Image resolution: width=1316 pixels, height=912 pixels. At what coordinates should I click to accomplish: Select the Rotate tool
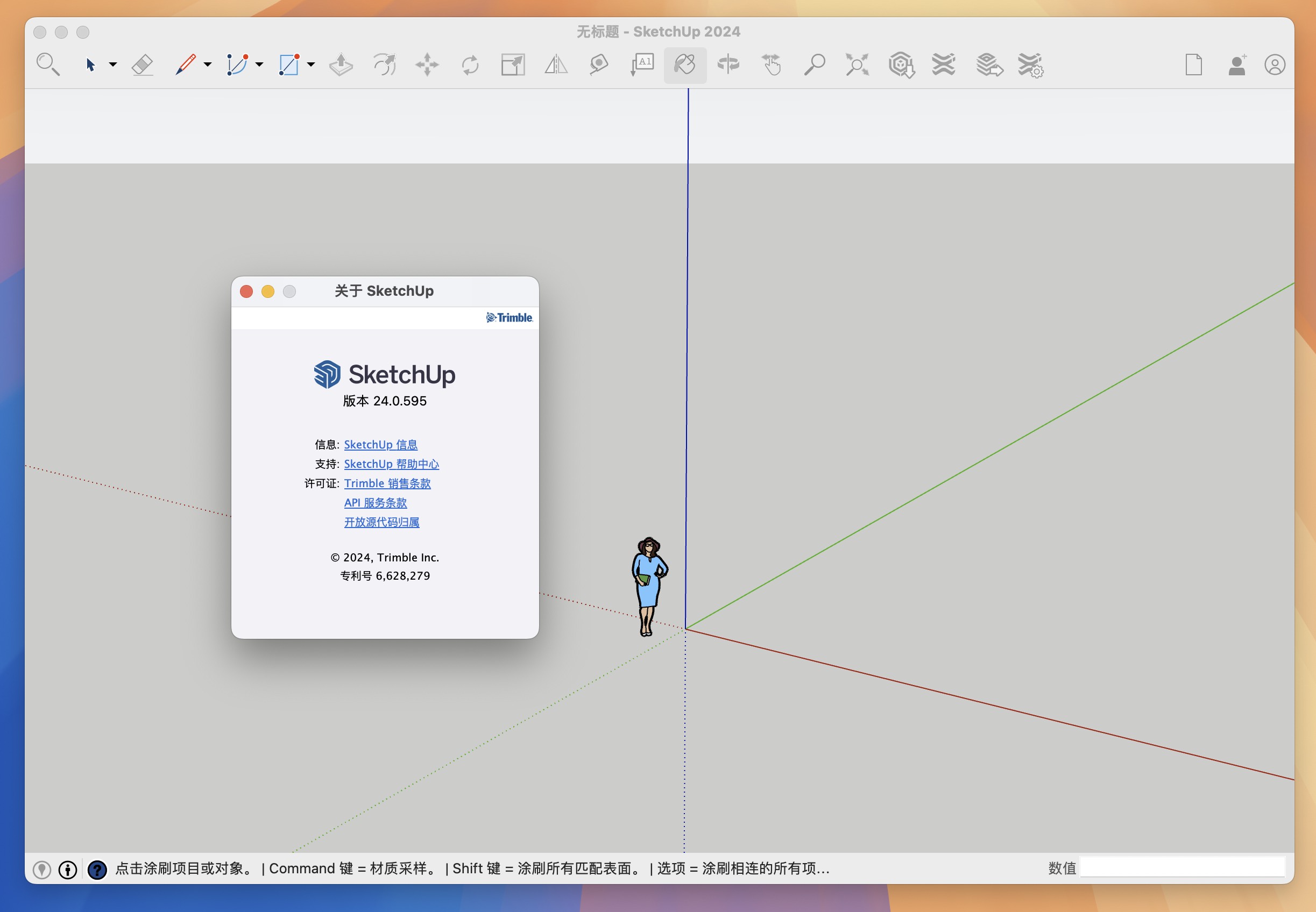[x=470, y=65]
